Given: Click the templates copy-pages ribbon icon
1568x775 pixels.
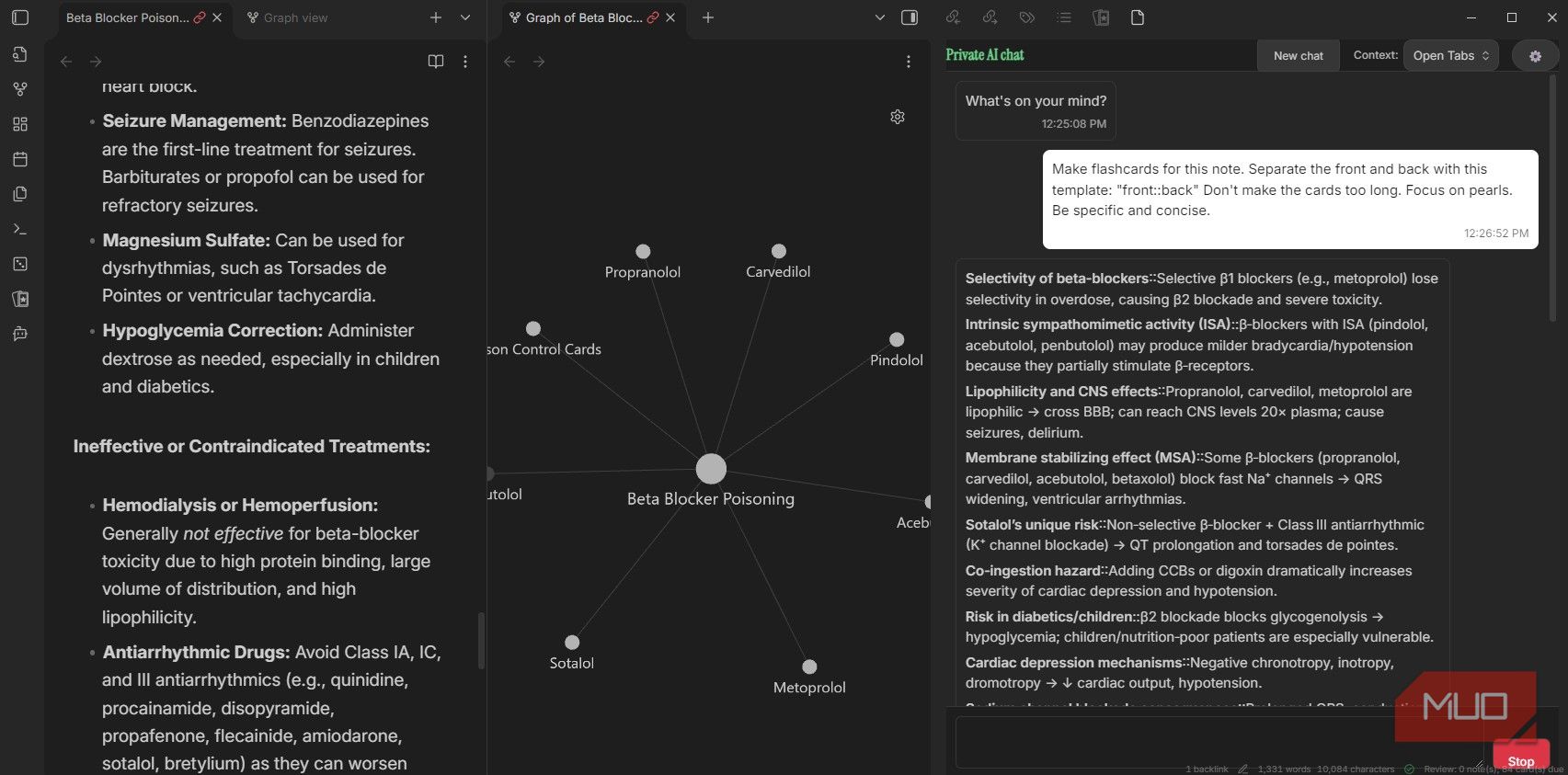Looking at the screenshot, I should 20,194.
